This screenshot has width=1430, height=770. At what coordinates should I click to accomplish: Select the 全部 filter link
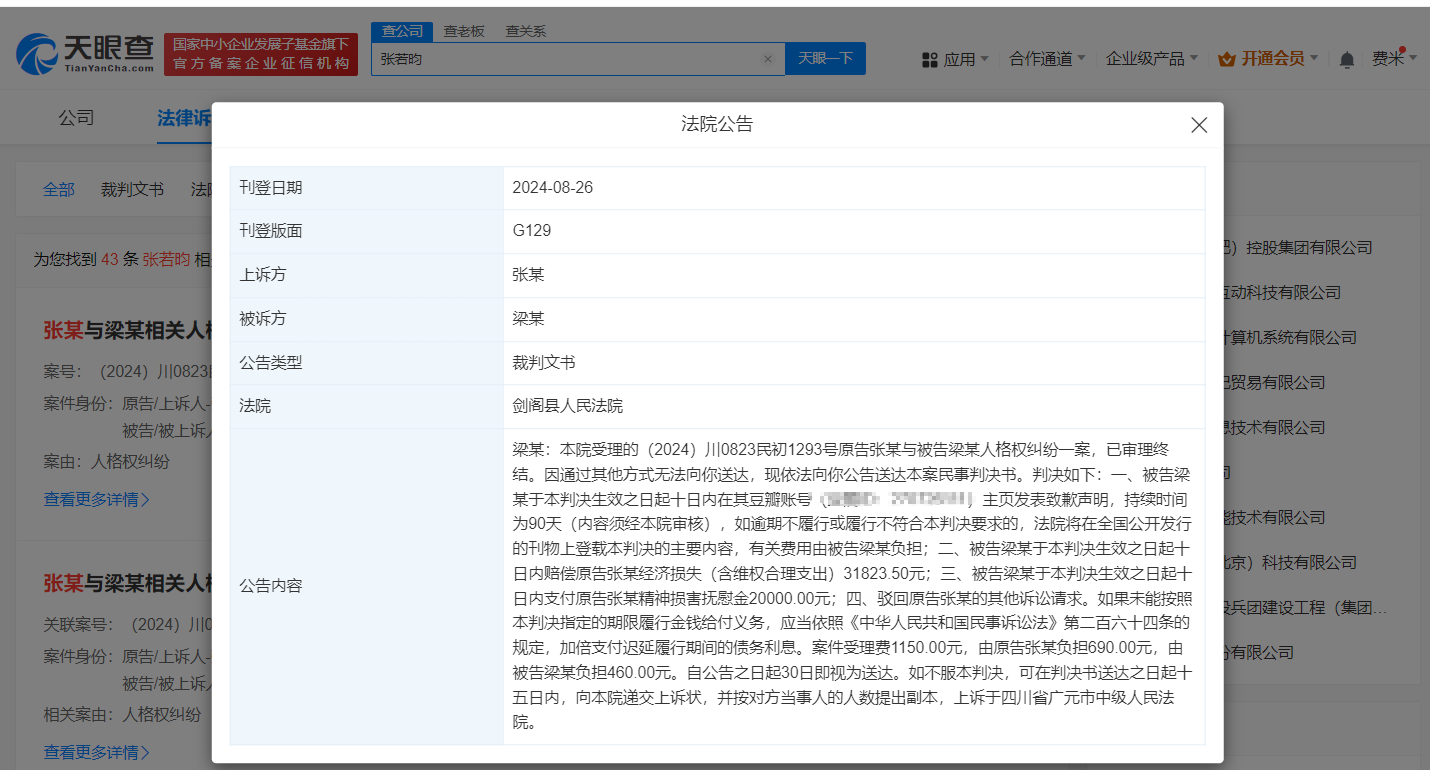[x=58, y=189]
